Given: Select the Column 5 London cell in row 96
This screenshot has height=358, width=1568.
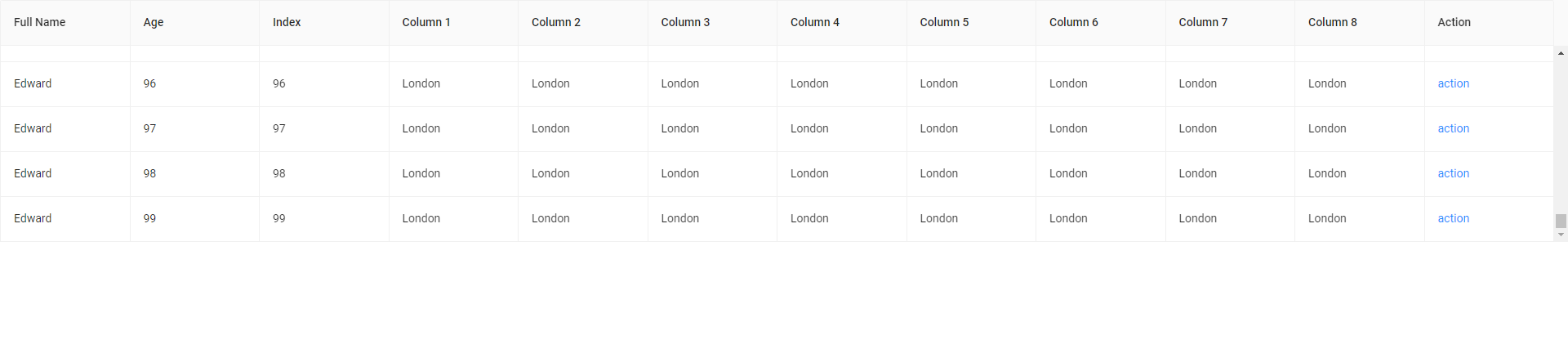Looking at the screenshot, I should pyautogui.click(x=938, y=83).
